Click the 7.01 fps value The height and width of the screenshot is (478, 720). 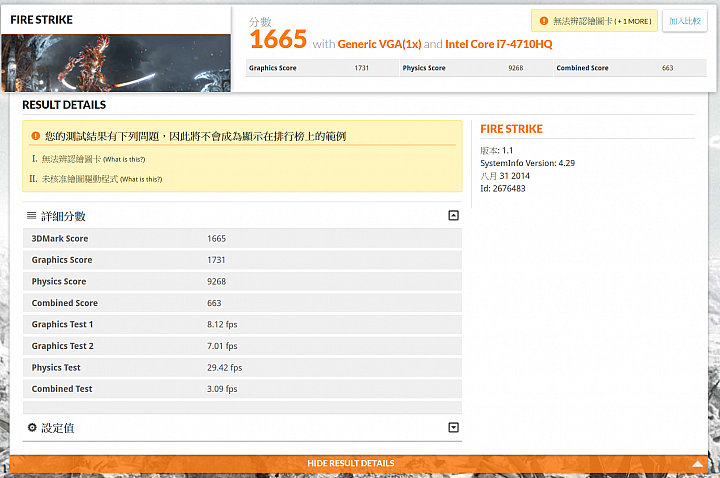coord(222,346)
